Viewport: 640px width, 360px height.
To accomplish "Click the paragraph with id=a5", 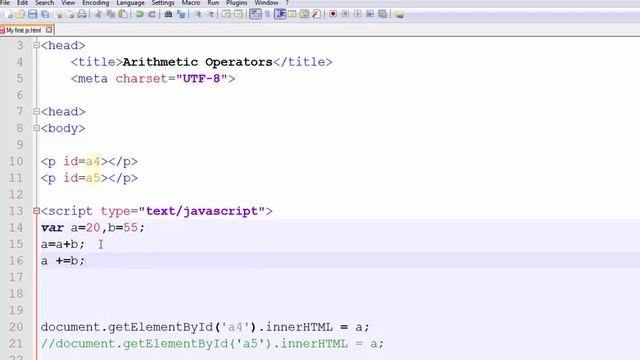I will 89,178.
